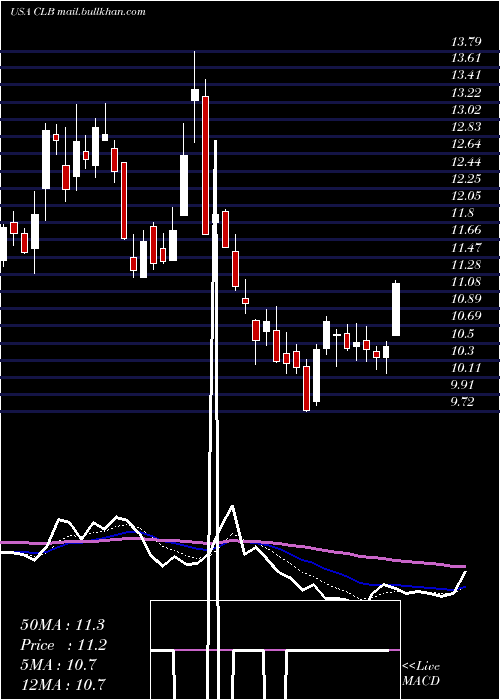Click the 10.11 price axis label

point(466,368)
